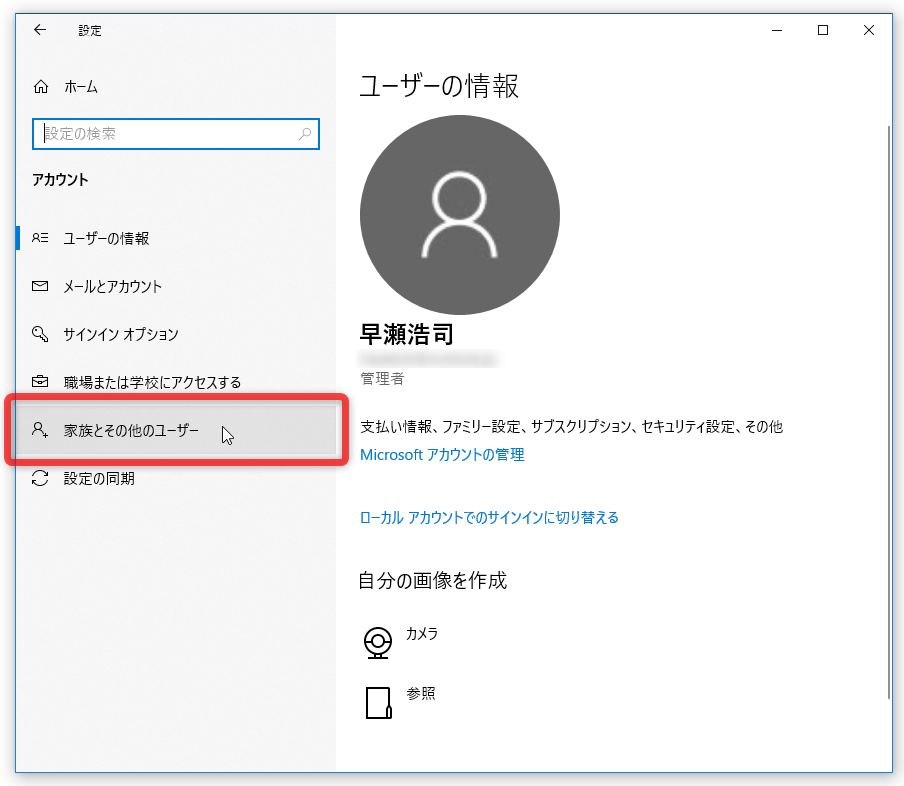Click the file browse icon for 参照

(379, 702)
